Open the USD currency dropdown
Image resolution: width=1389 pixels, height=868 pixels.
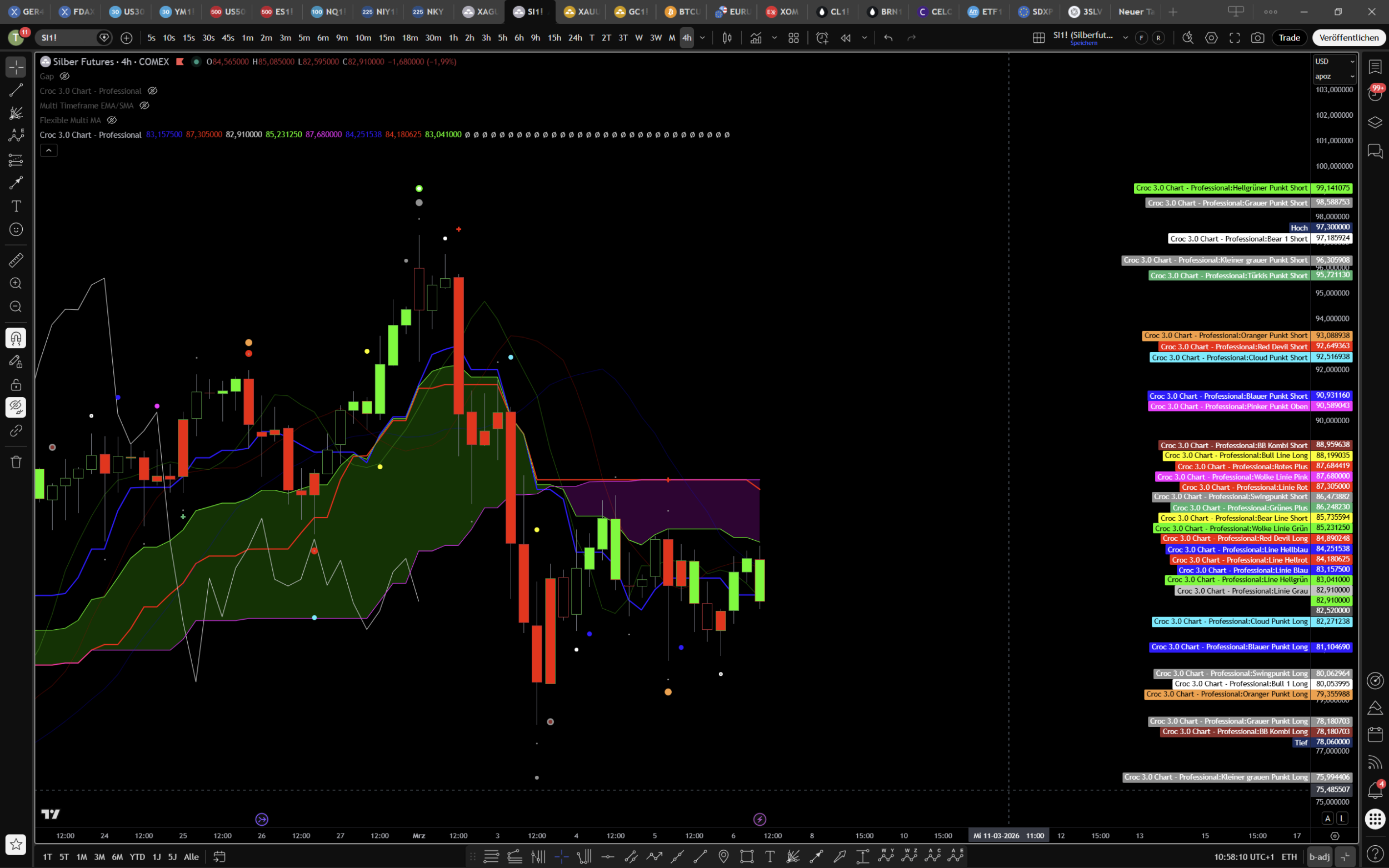[1334, 62]
